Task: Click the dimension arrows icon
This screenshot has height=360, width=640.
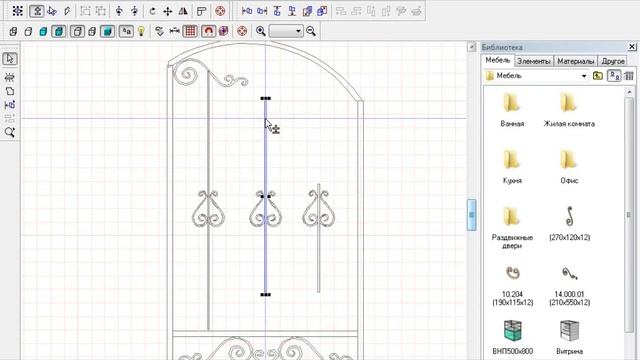Action: 175,31
